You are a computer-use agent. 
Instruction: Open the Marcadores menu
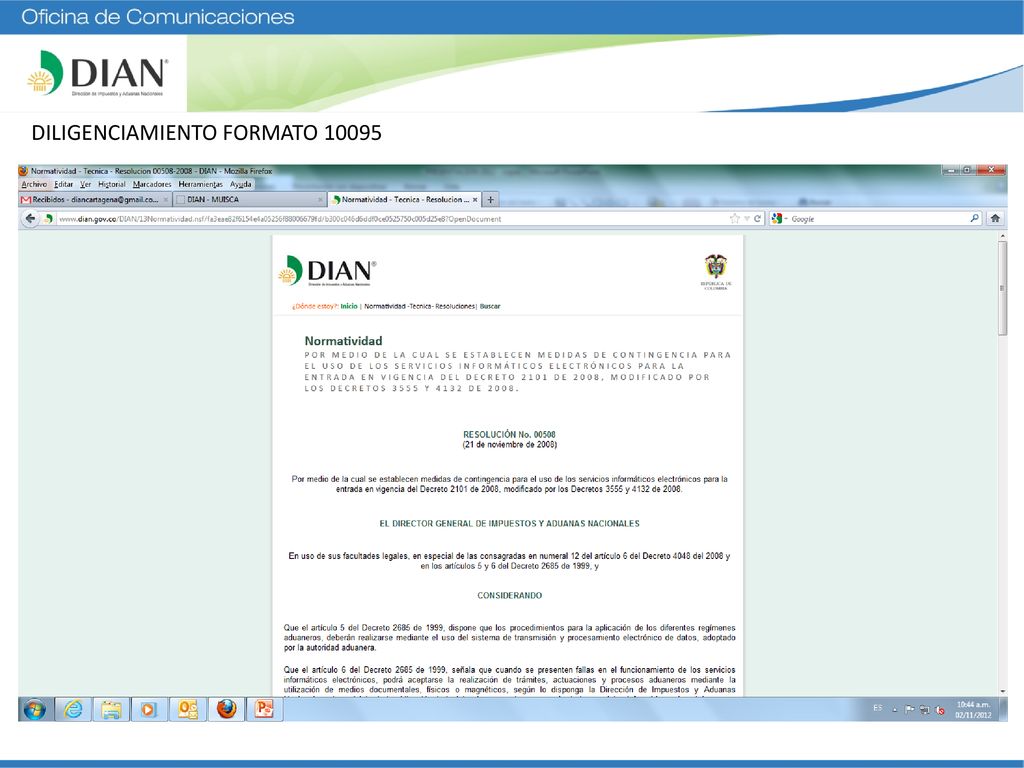click(152, 184)
